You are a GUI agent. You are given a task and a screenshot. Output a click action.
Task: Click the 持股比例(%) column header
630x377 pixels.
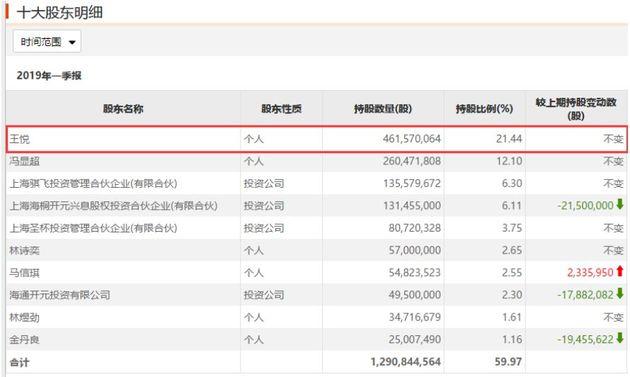484,109
